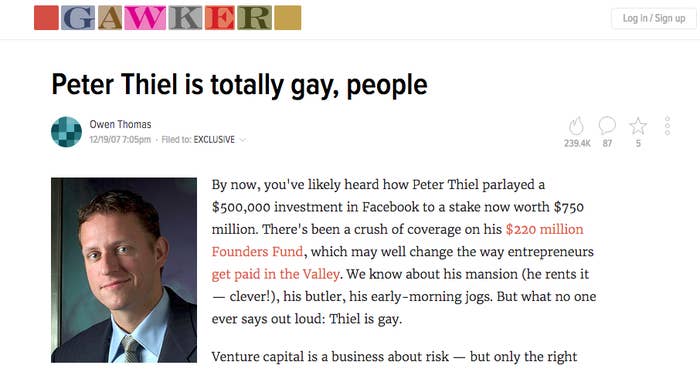Click the blue G Gawker logo tile

point(78,18)
